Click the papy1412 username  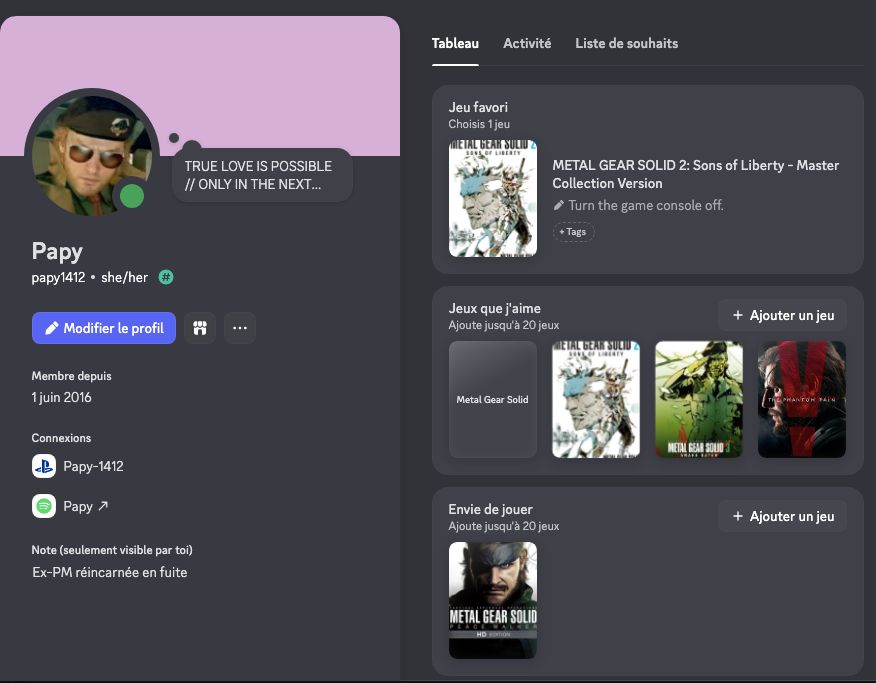point(58,277)
